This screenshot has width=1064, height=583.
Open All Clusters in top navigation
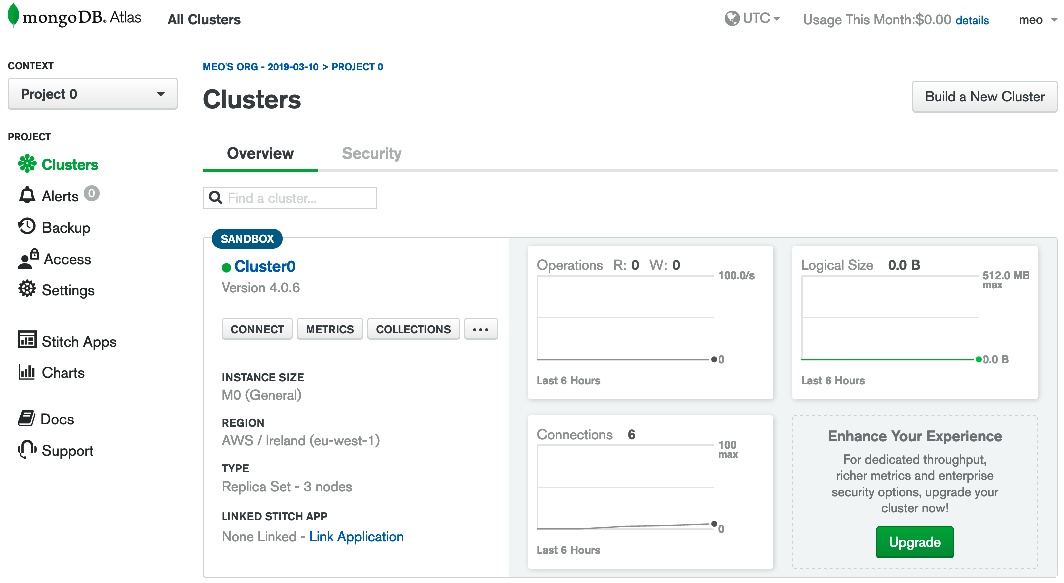coord(204,20)
